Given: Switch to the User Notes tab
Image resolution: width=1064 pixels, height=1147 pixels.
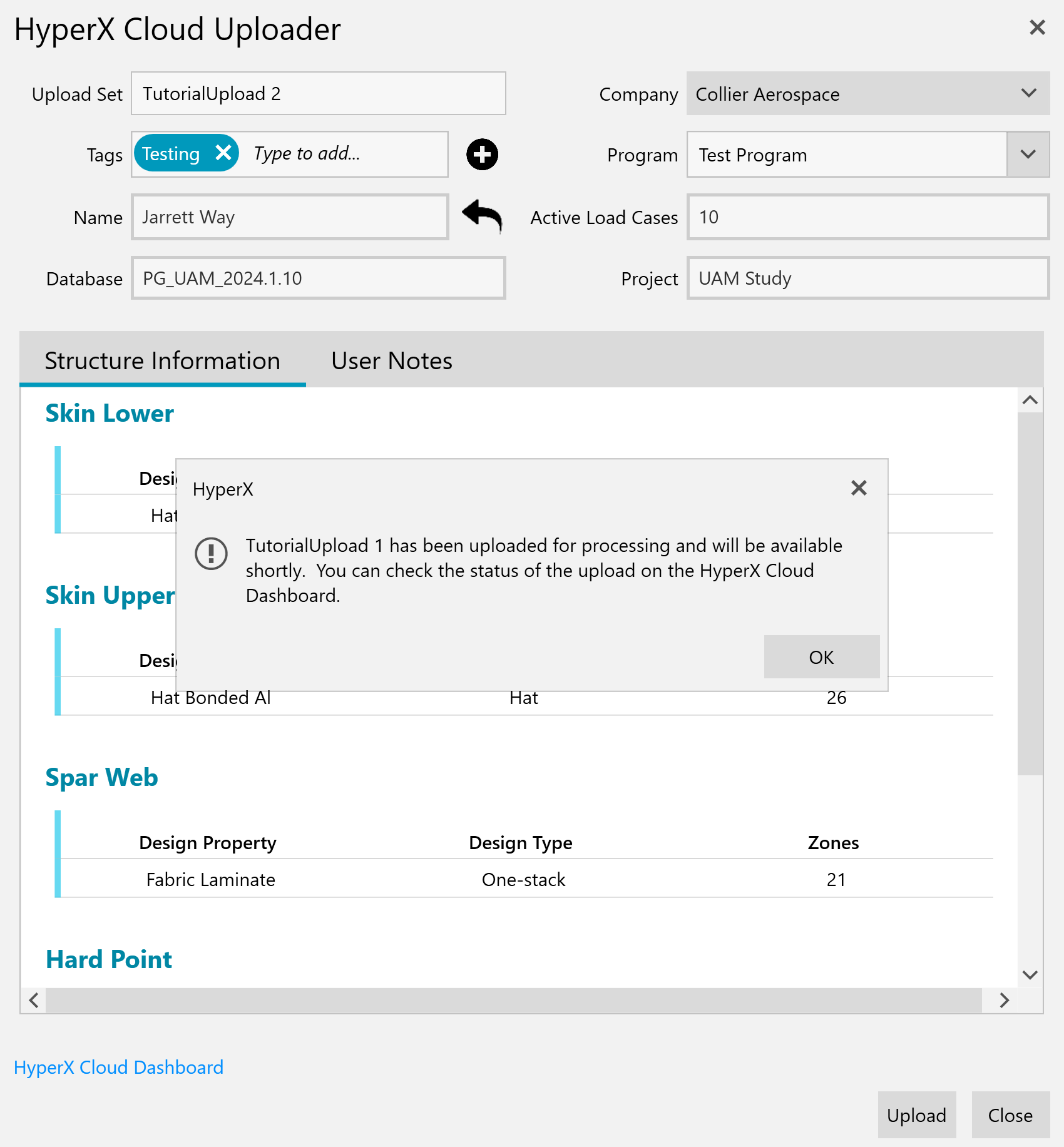Looking at the screenshot, I should click(392, 360).
